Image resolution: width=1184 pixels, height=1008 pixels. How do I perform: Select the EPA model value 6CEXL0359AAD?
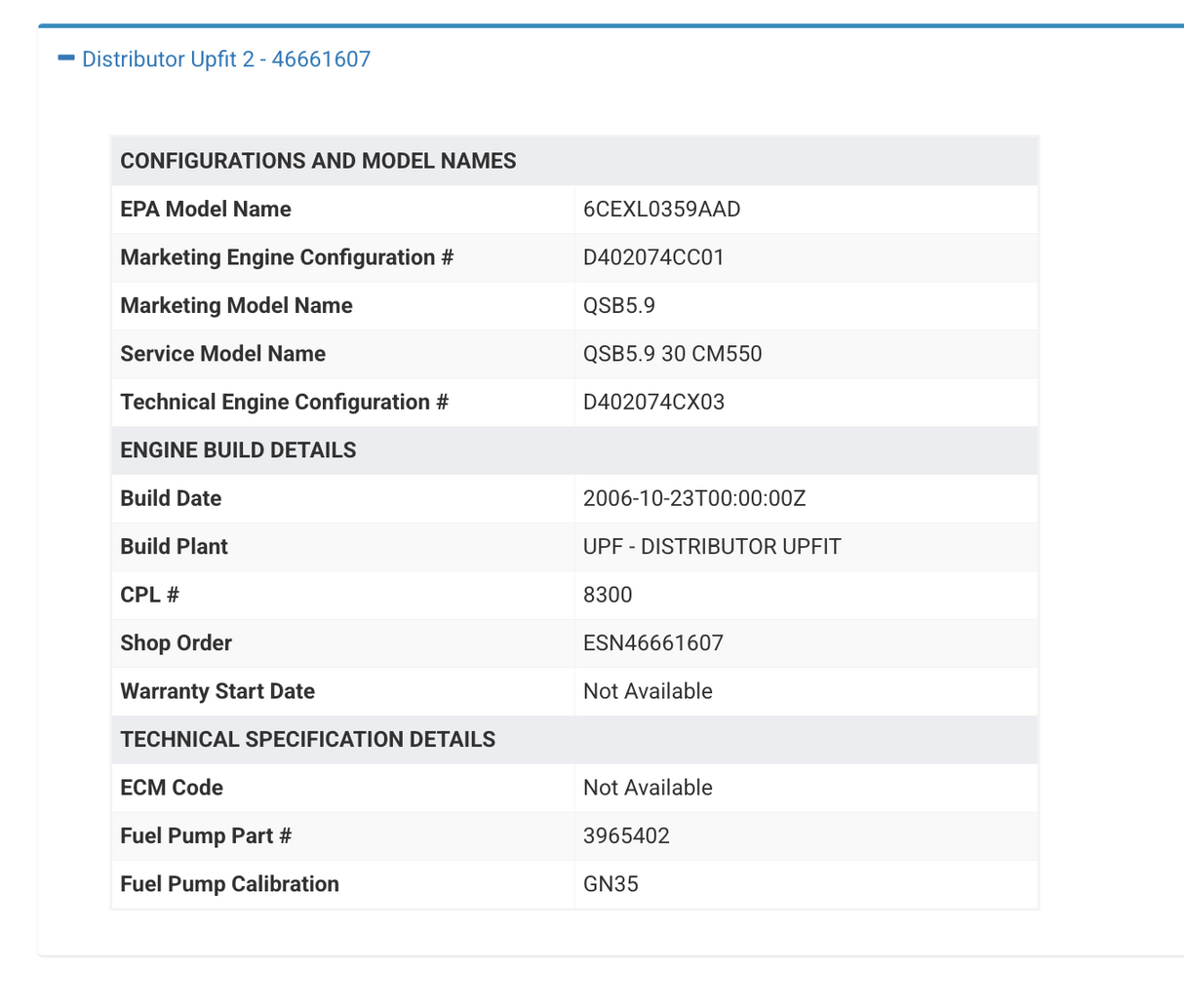click(x=661, y=210)
